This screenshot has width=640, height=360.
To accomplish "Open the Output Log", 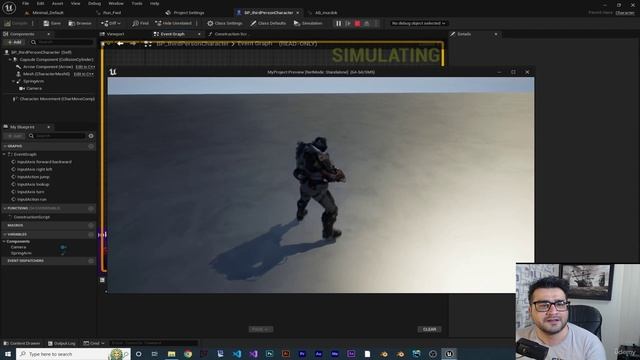I will point(61,343).
